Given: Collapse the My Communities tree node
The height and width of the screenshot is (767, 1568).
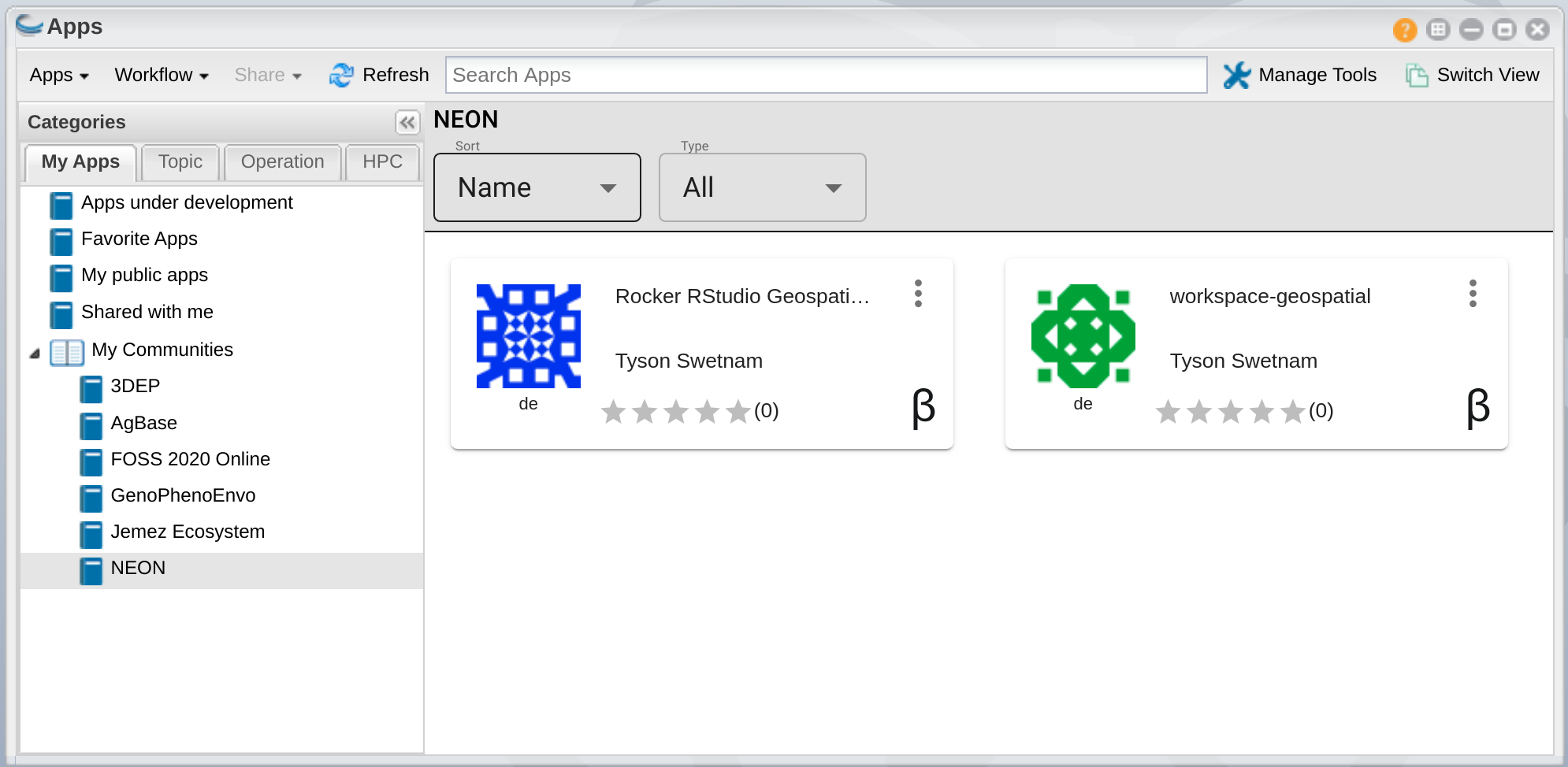Looking at the screenshot, I should (35, 354).
